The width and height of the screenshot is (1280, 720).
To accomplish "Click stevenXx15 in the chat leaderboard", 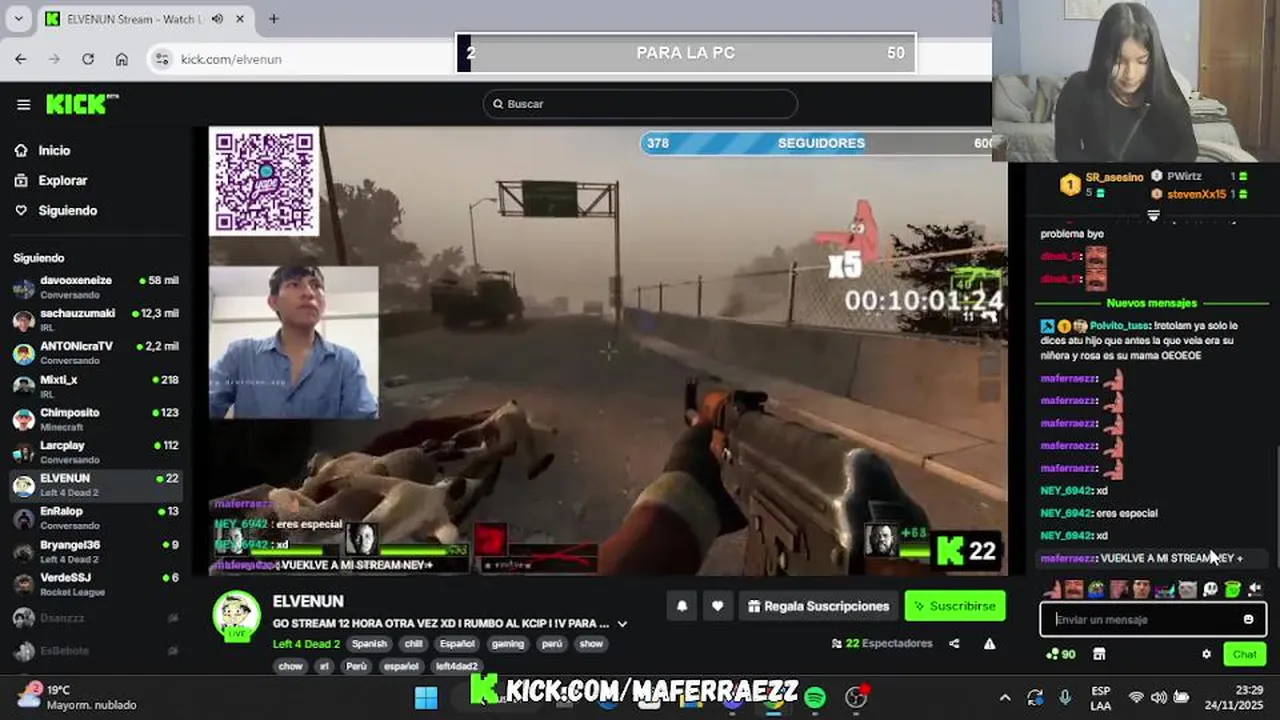I will [x=1196, y=194].
